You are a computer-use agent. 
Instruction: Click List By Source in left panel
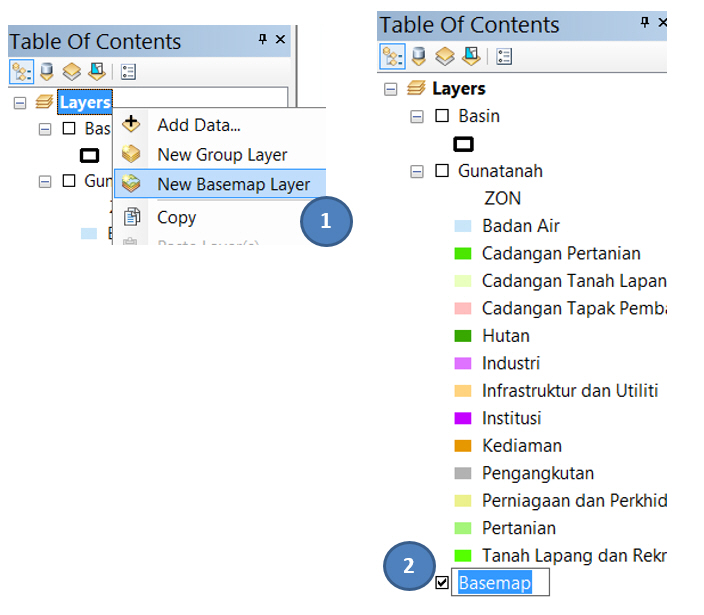tap(48, 72)
